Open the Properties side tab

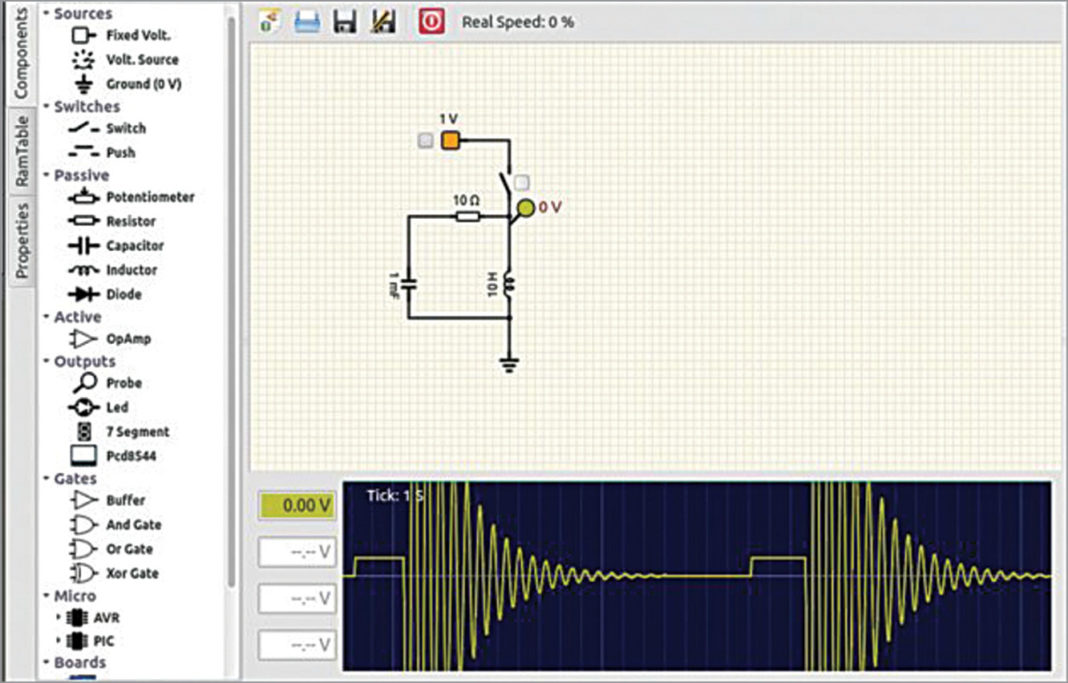click(21, 240)
